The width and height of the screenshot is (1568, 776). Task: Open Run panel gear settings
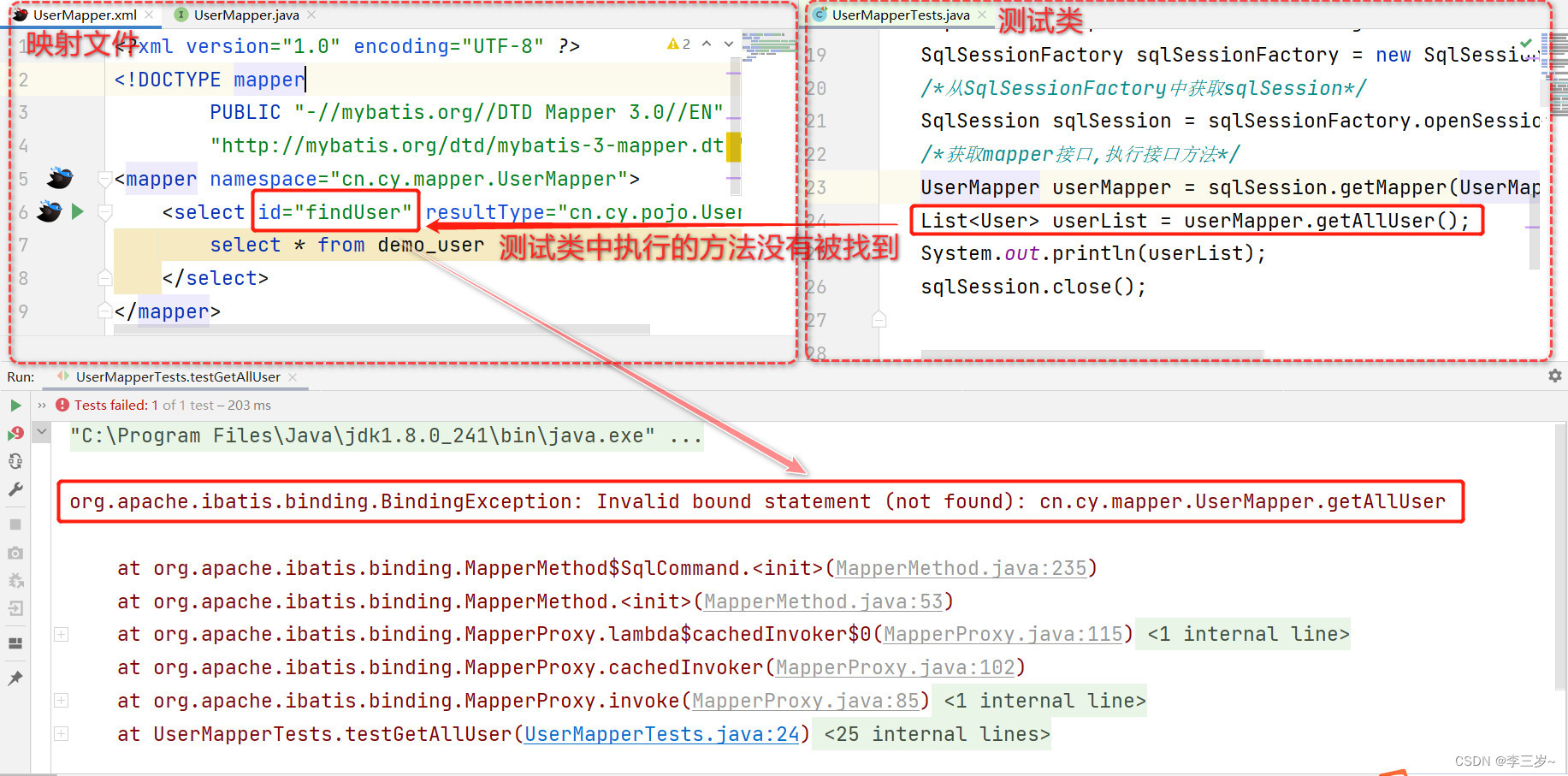(1554, 376)
